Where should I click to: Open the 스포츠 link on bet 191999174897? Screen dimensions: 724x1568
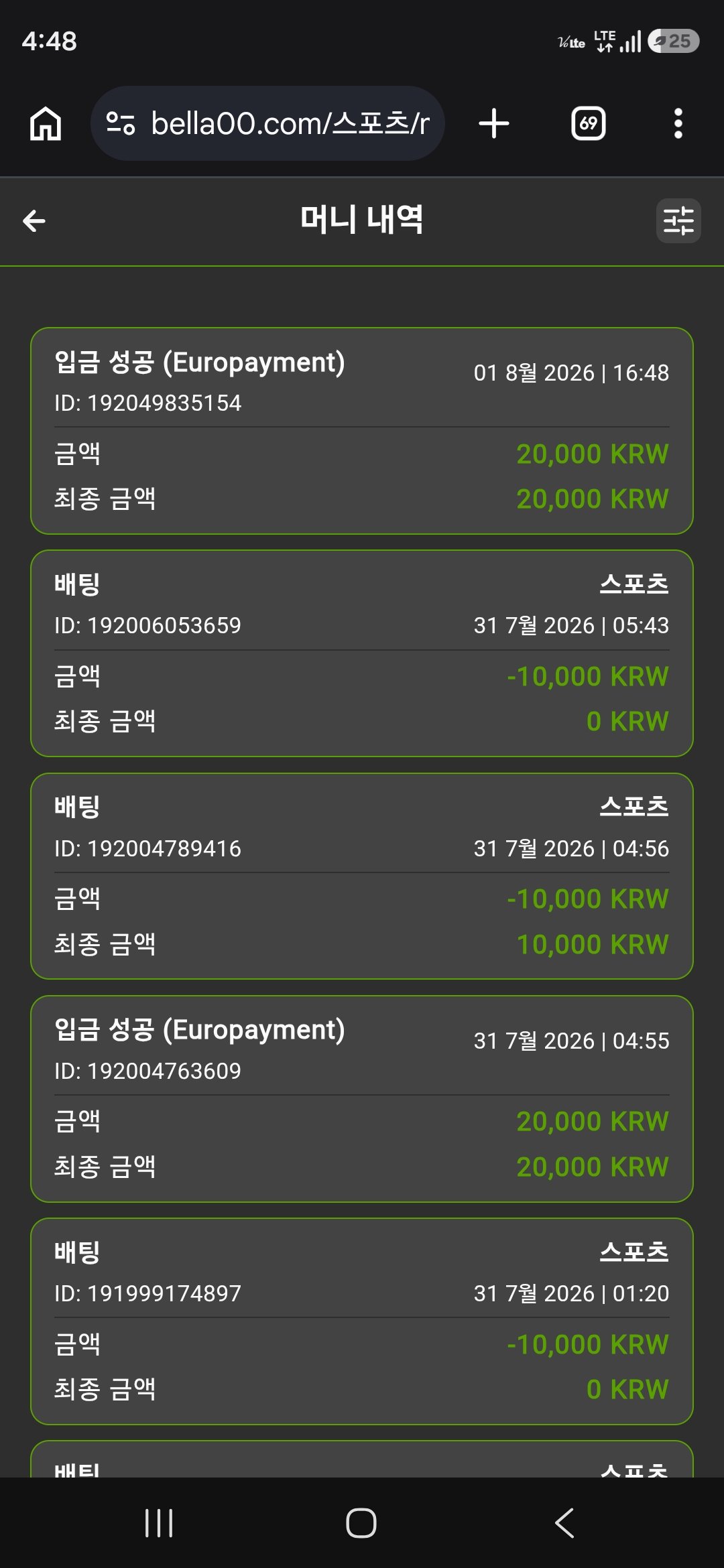point(634,1252)
